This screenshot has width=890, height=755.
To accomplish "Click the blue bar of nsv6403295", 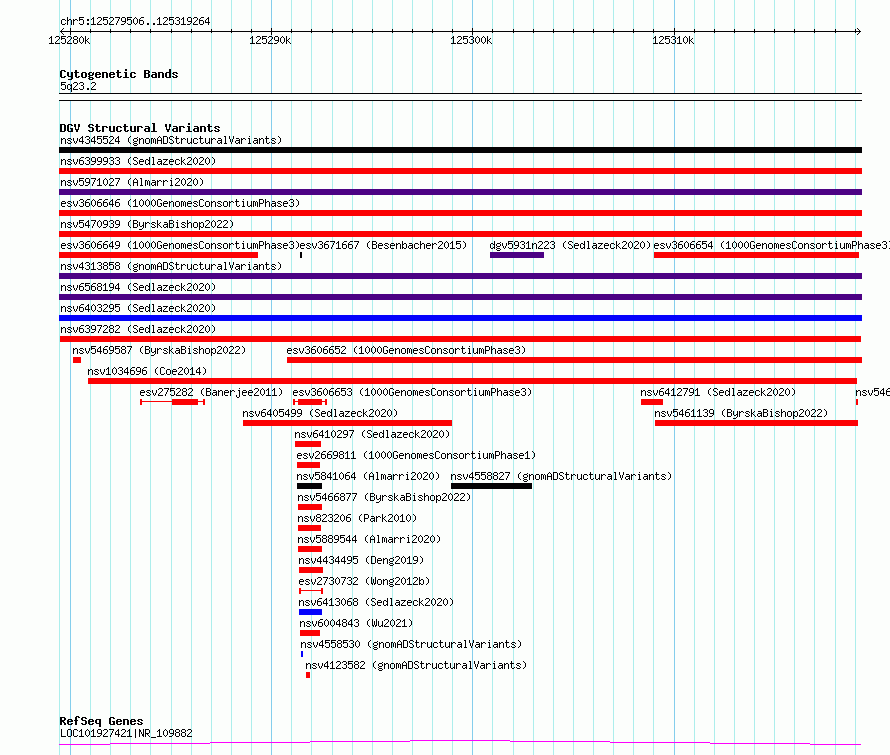I will point(460,318).
